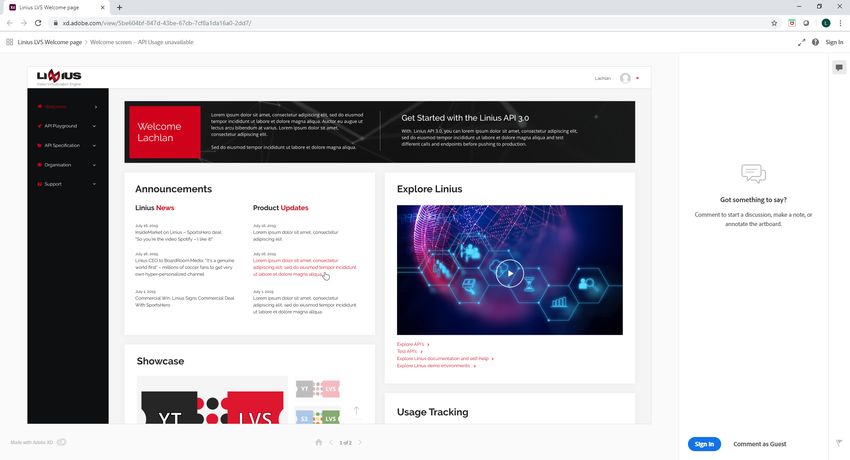Open the red pocket-style extension icon
Image resolution: width=850 pixels, height=460 pixels.
(791, 23)
